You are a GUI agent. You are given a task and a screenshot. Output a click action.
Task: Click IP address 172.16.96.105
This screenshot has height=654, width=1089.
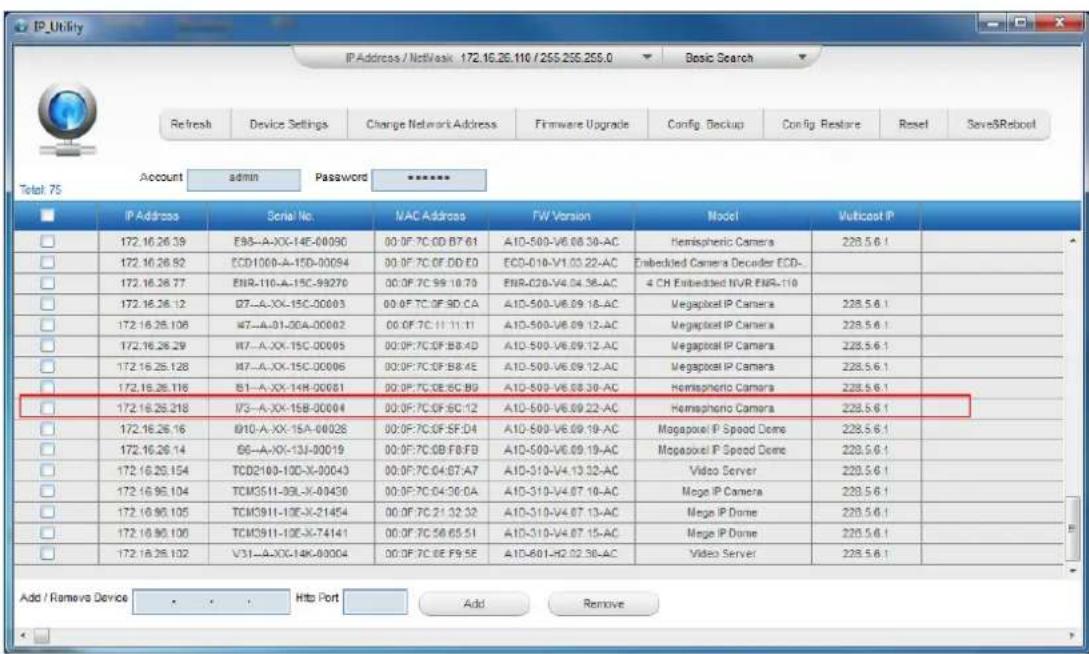point(152,512)
